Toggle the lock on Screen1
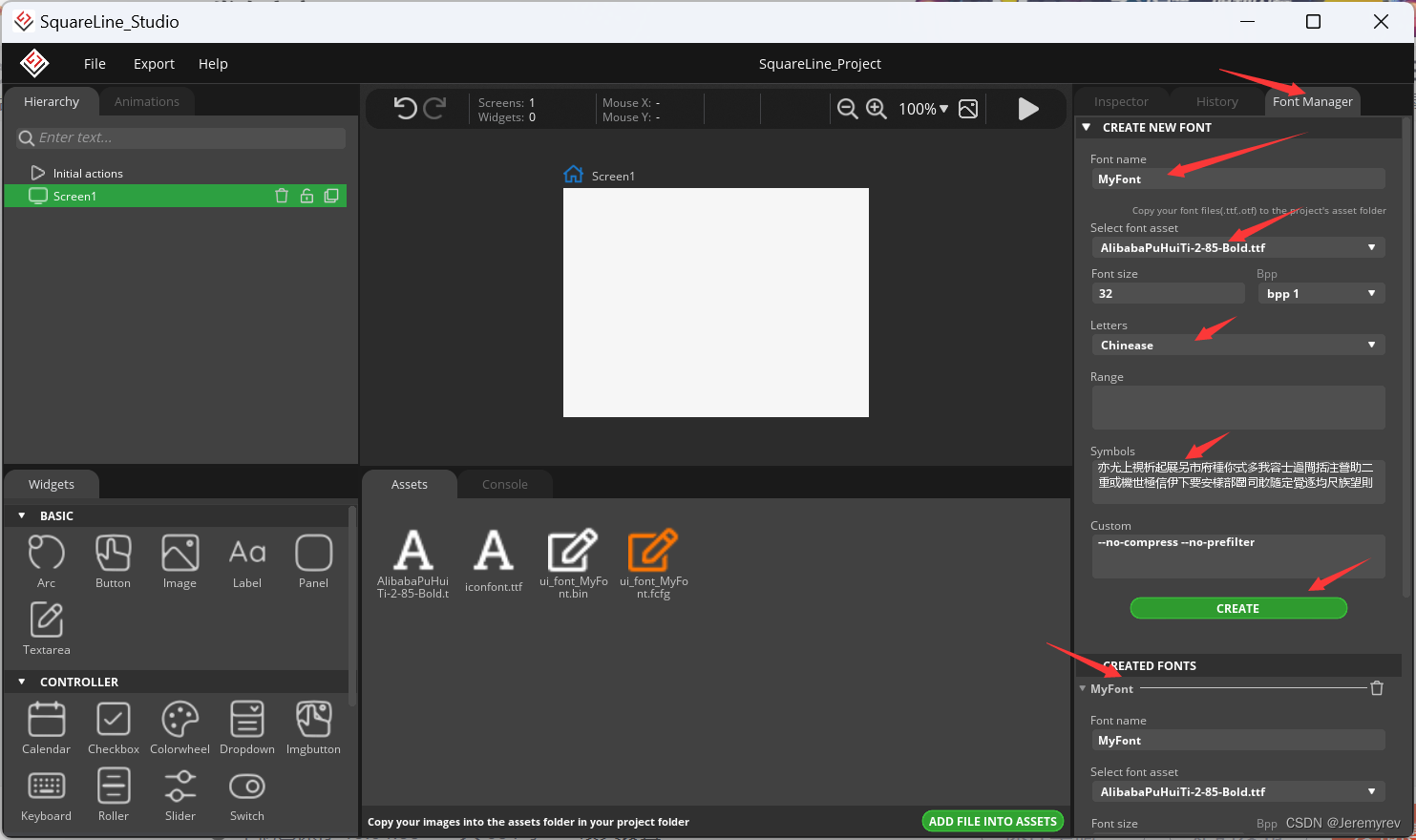 click(306, 196)
